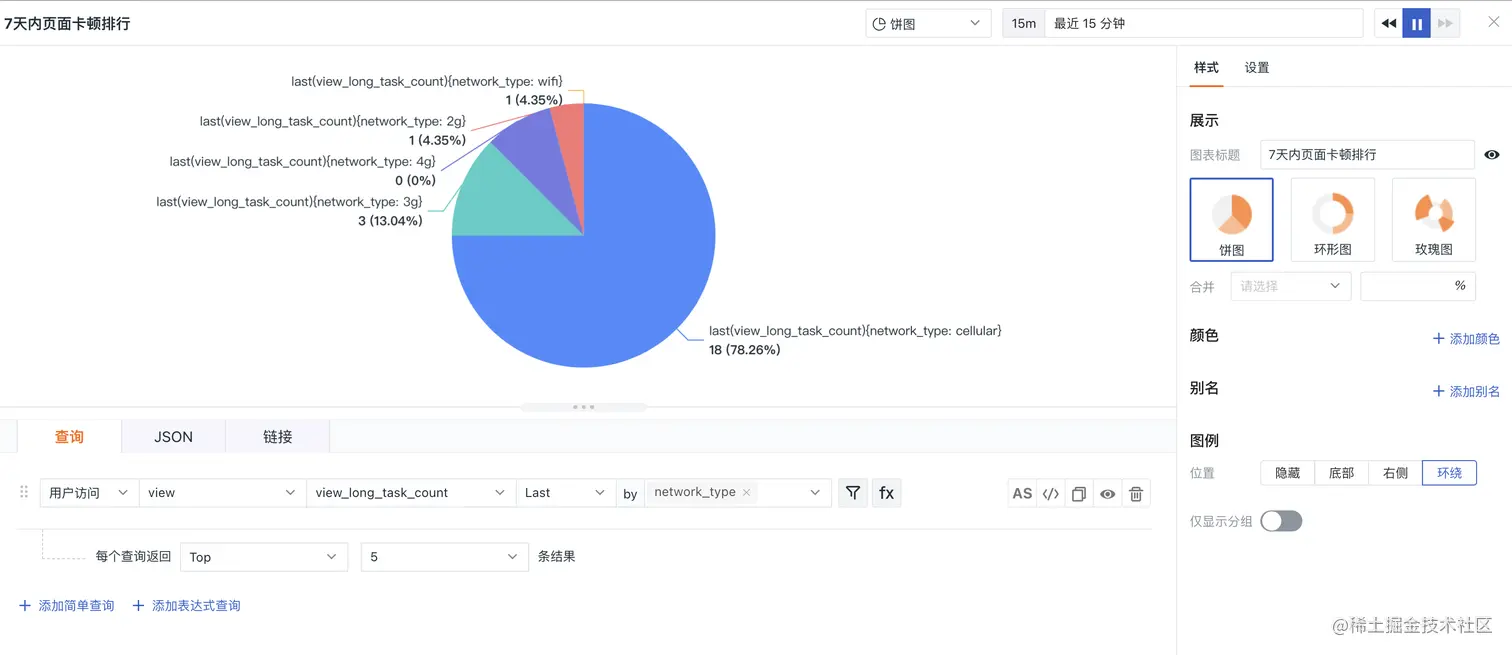Click the filter funnel icon in query row
The height and width of the screenshot is (655, 1512).
coord(853,493)
